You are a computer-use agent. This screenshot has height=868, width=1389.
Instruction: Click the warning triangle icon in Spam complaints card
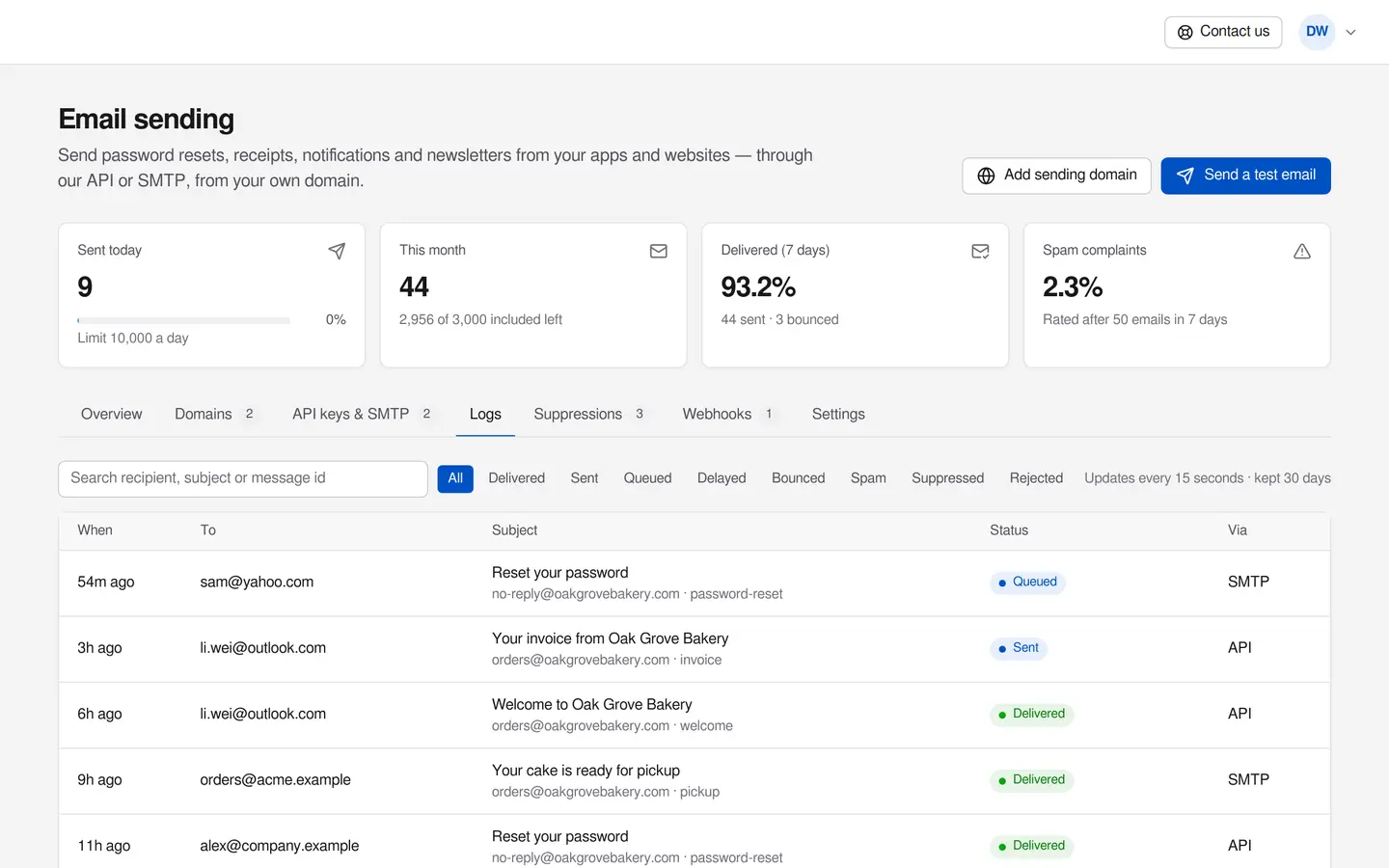(1302, 251)
